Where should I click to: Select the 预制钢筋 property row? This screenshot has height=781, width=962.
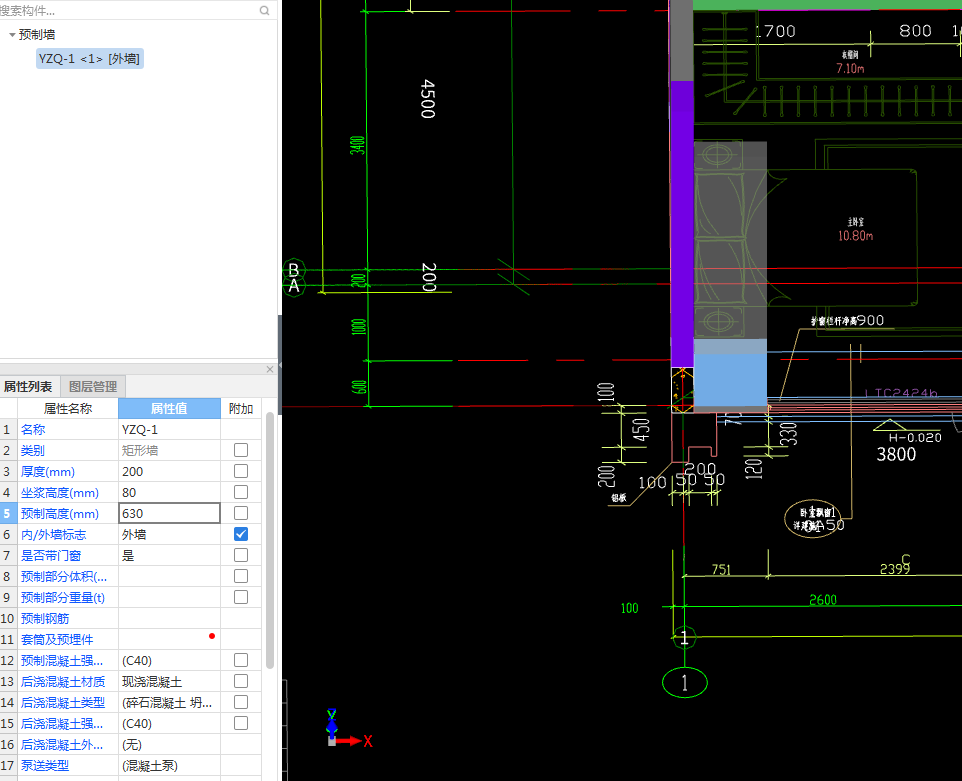pyautogui.click(x=131, y=618)
